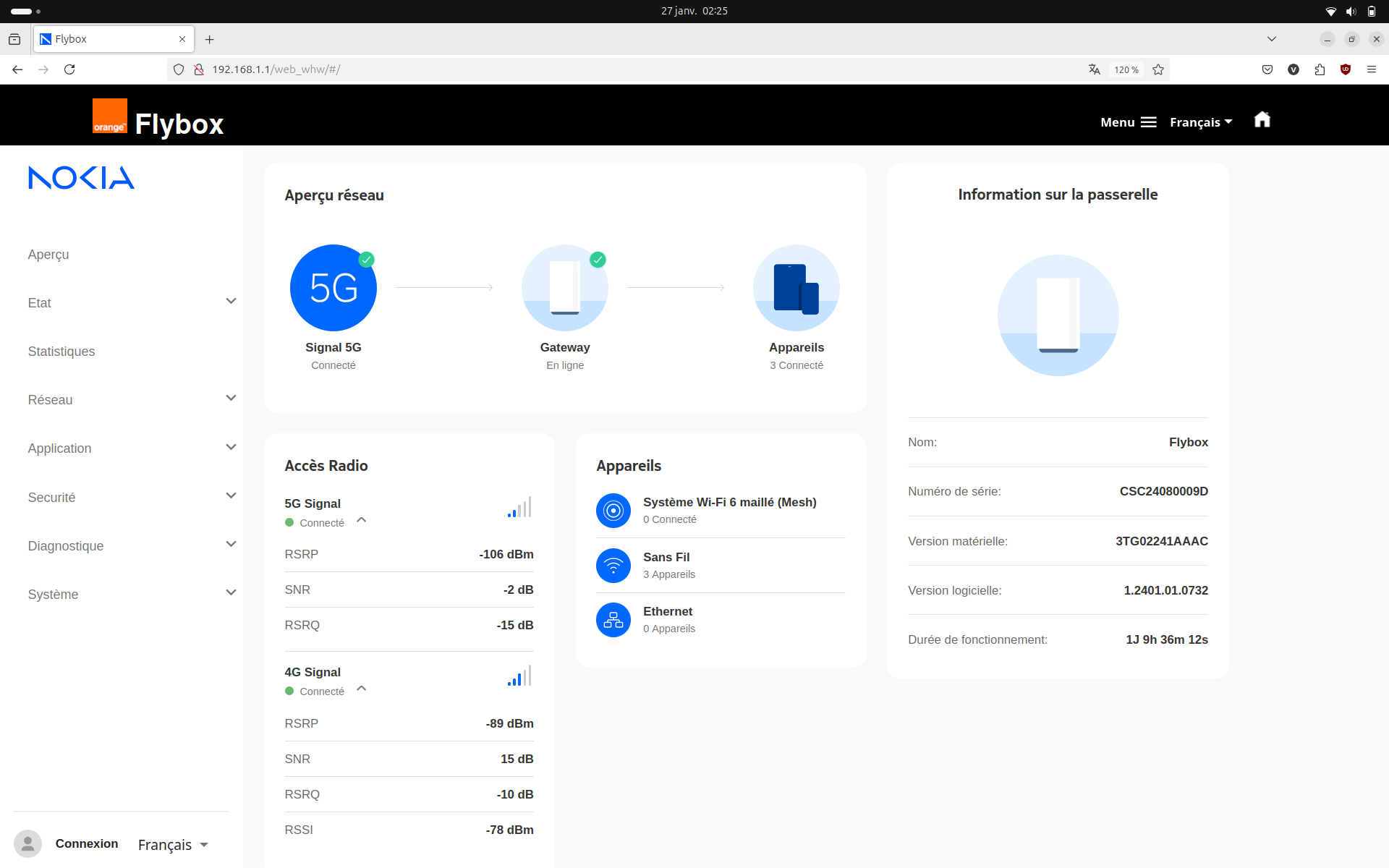1389x868 pixels.
Task: Click the browser translate page icon
Action: coord(1095,69)
